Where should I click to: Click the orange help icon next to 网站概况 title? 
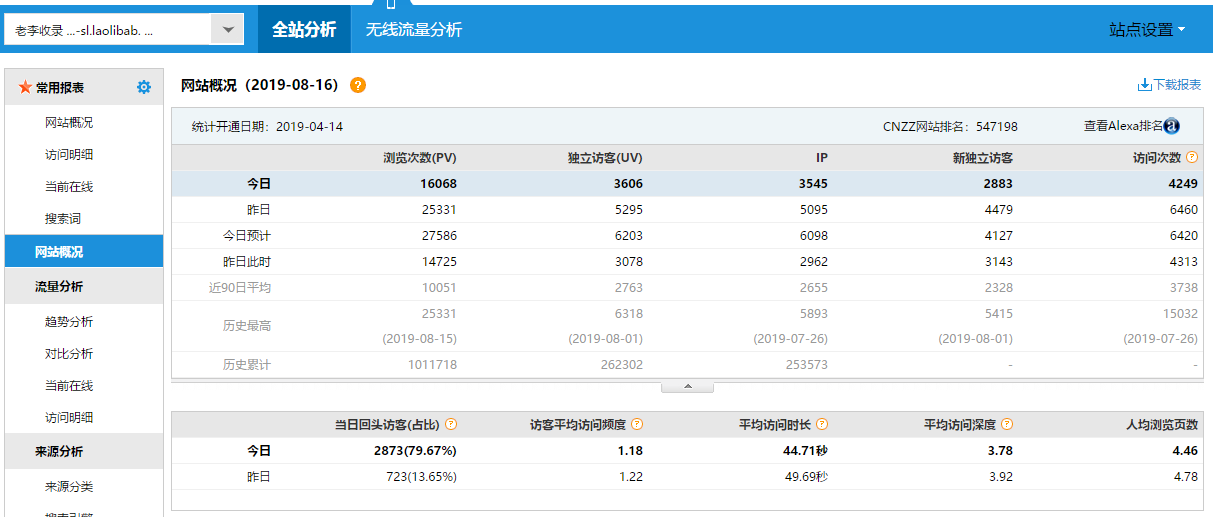[358, 85]
